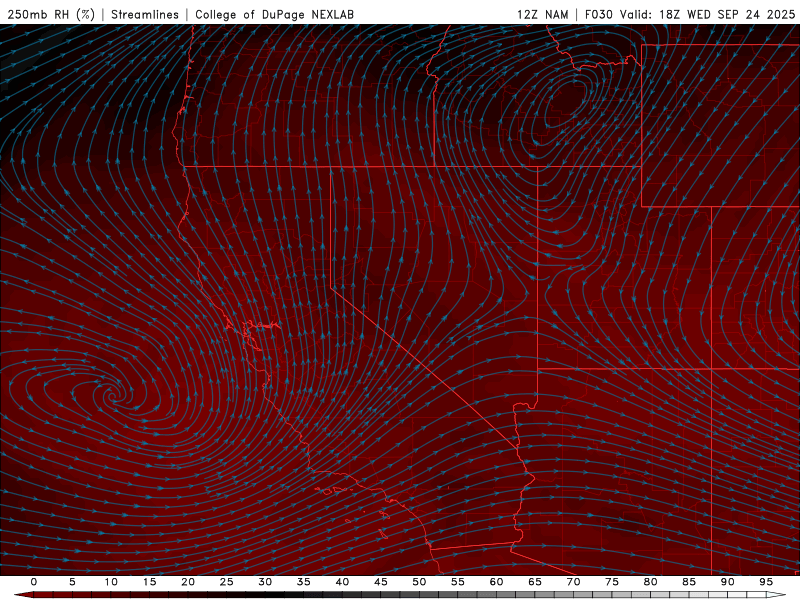The image size is (800, 600).
Task: Select the 15 value on color scale
Action: 149,582
